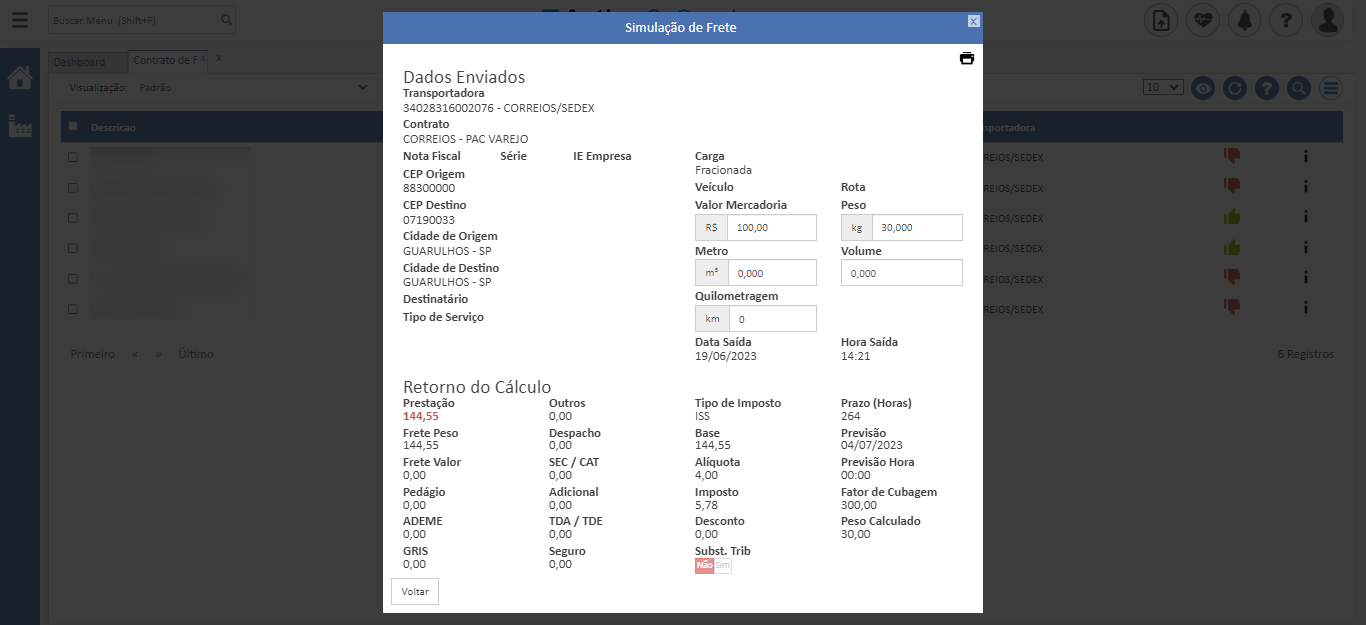
Task: Expand the top-left hamburger main menu
Action: pos(20,20)
